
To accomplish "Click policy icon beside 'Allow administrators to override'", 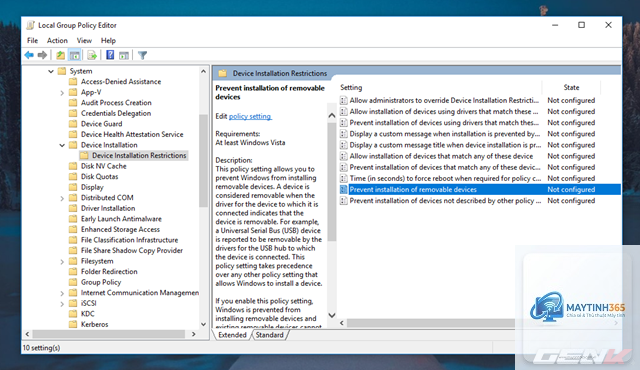I will [344, 100].
